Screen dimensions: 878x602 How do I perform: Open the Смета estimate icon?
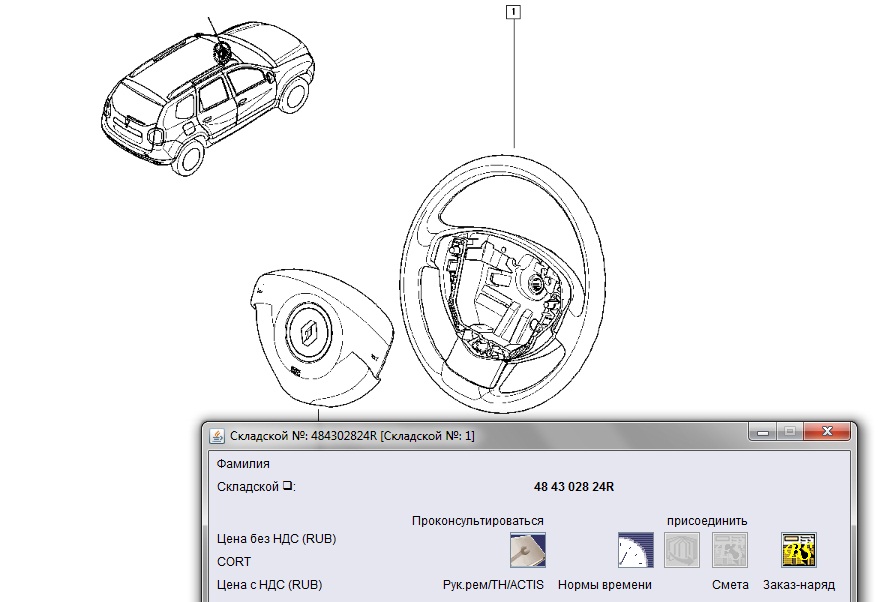[730, 550]
